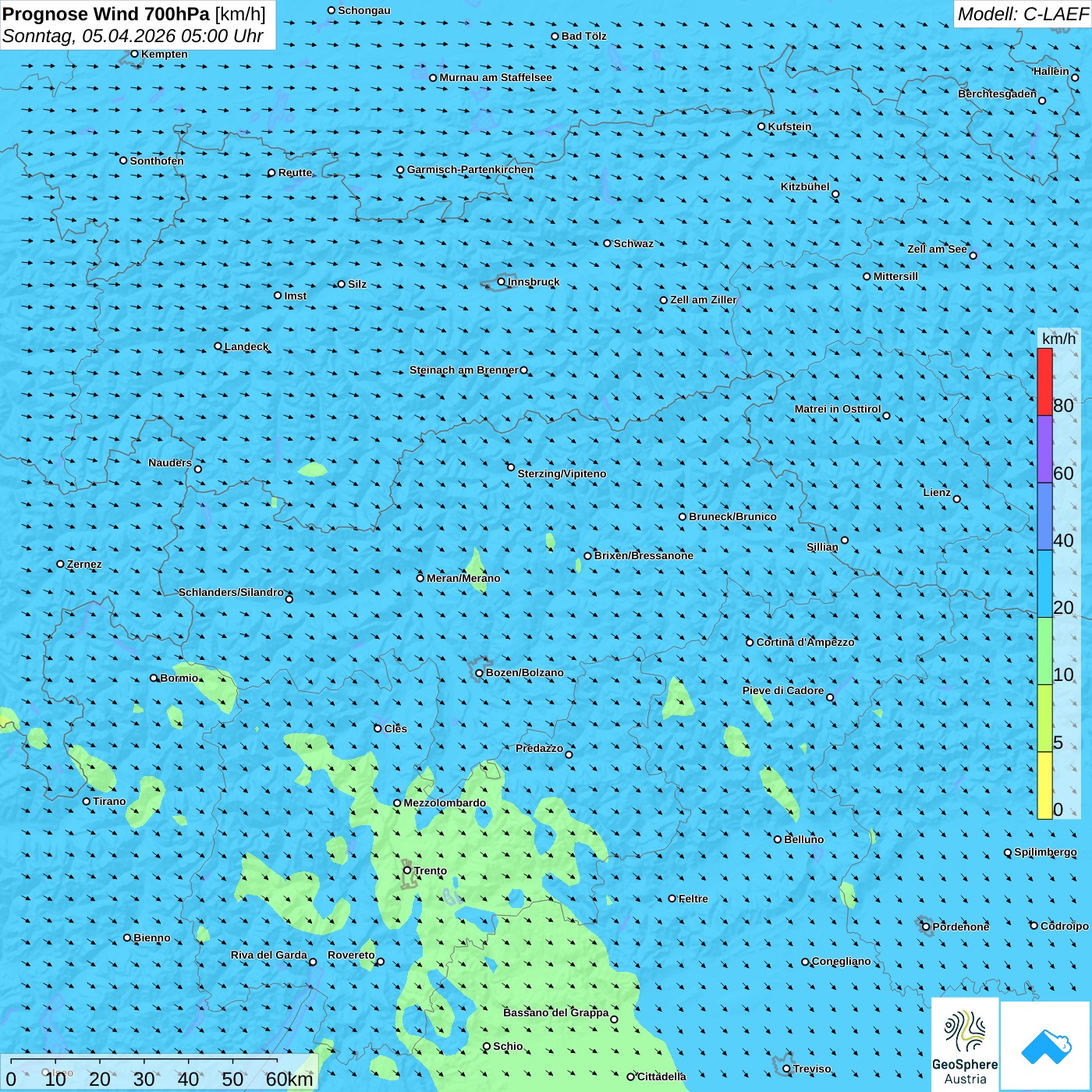The width and height of the screenshot is (1092, 1092).
Task: Click the purple 60 km/h legend color
Action: pyautogui.click(x=1044, y=449)
